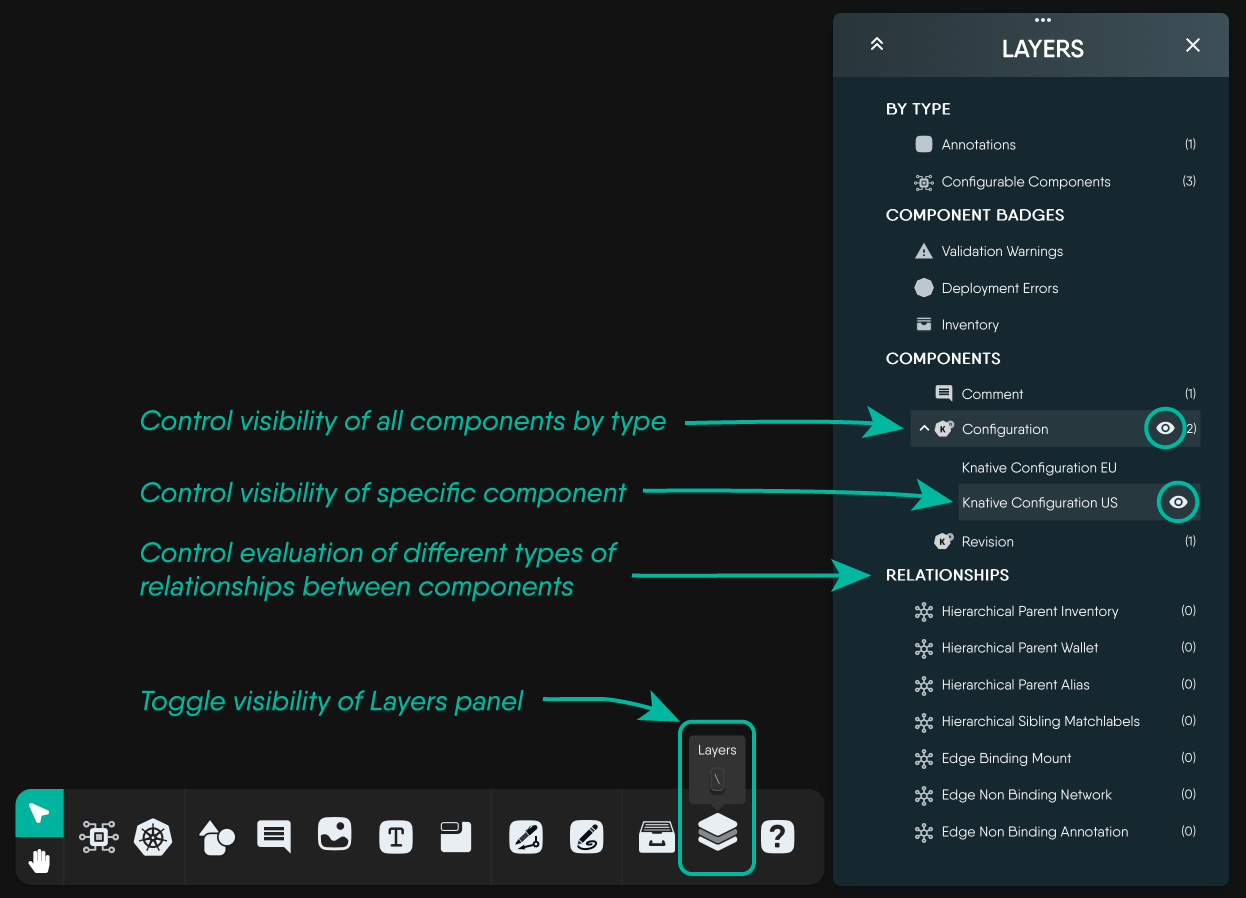Collapse the Configuration group chevron
1246x898 pixels.
pos(923,428)
